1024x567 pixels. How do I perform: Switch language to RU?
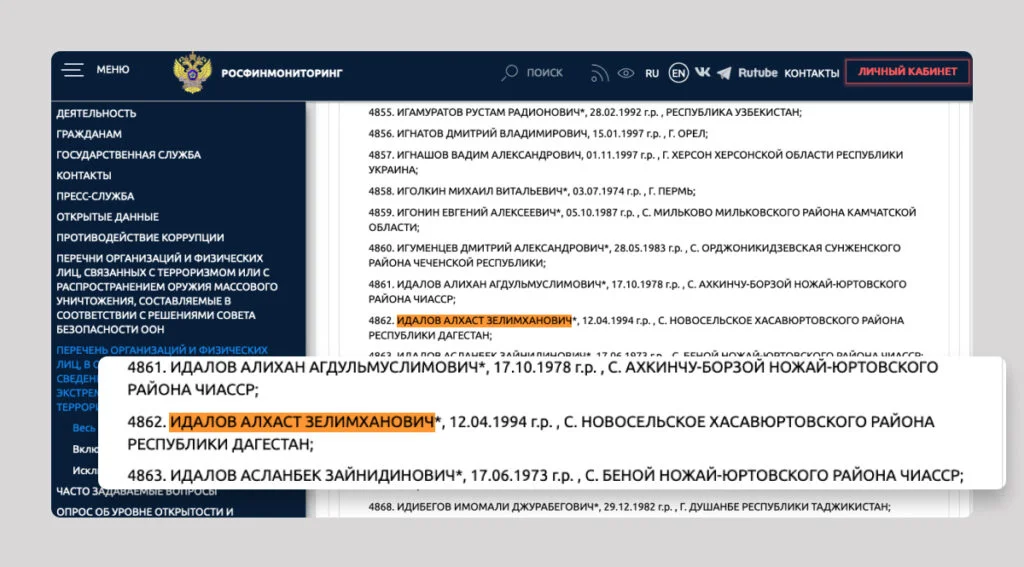(x=652, y=73)
